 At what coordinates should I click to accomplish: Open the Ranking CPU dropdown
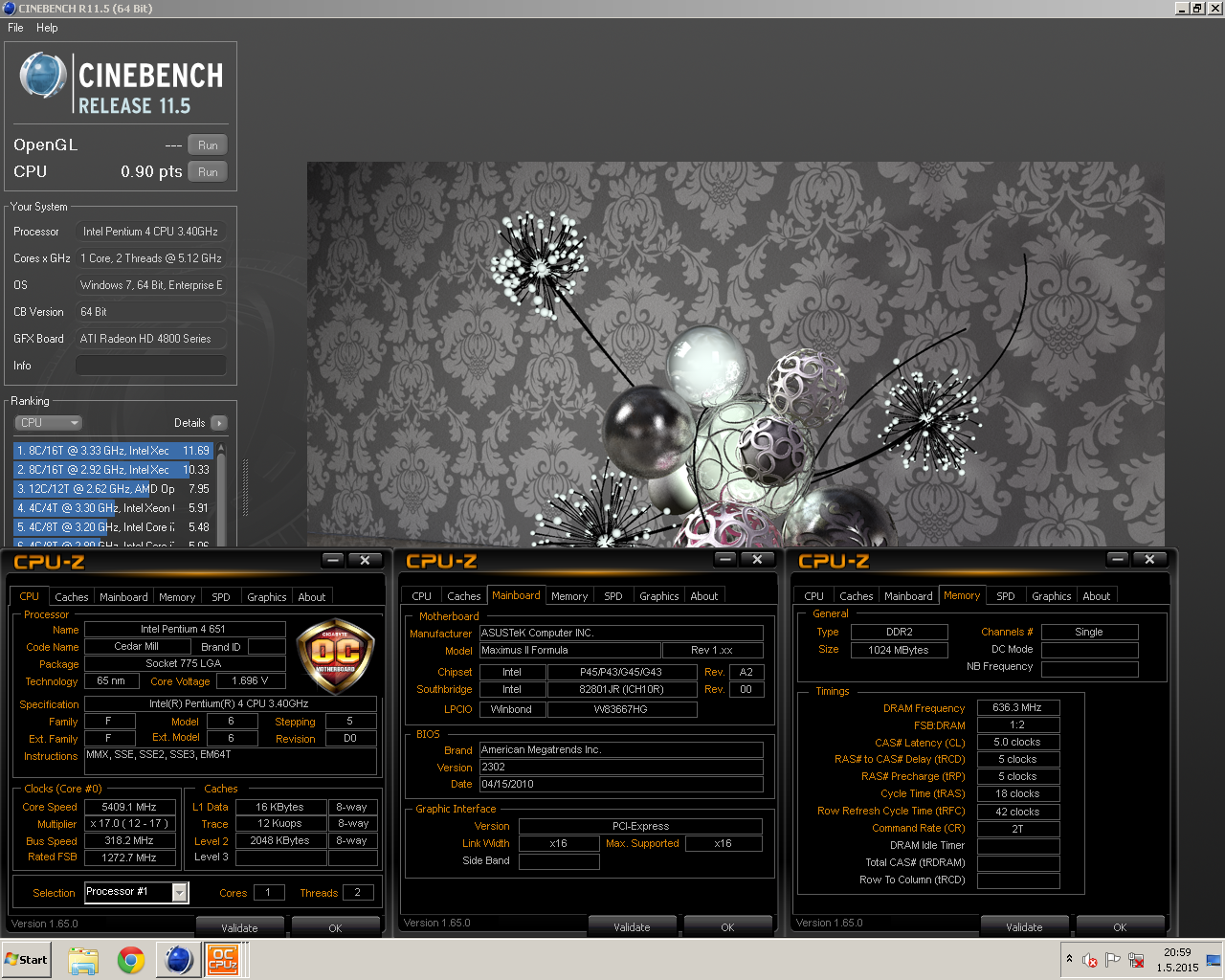[48, 423]
